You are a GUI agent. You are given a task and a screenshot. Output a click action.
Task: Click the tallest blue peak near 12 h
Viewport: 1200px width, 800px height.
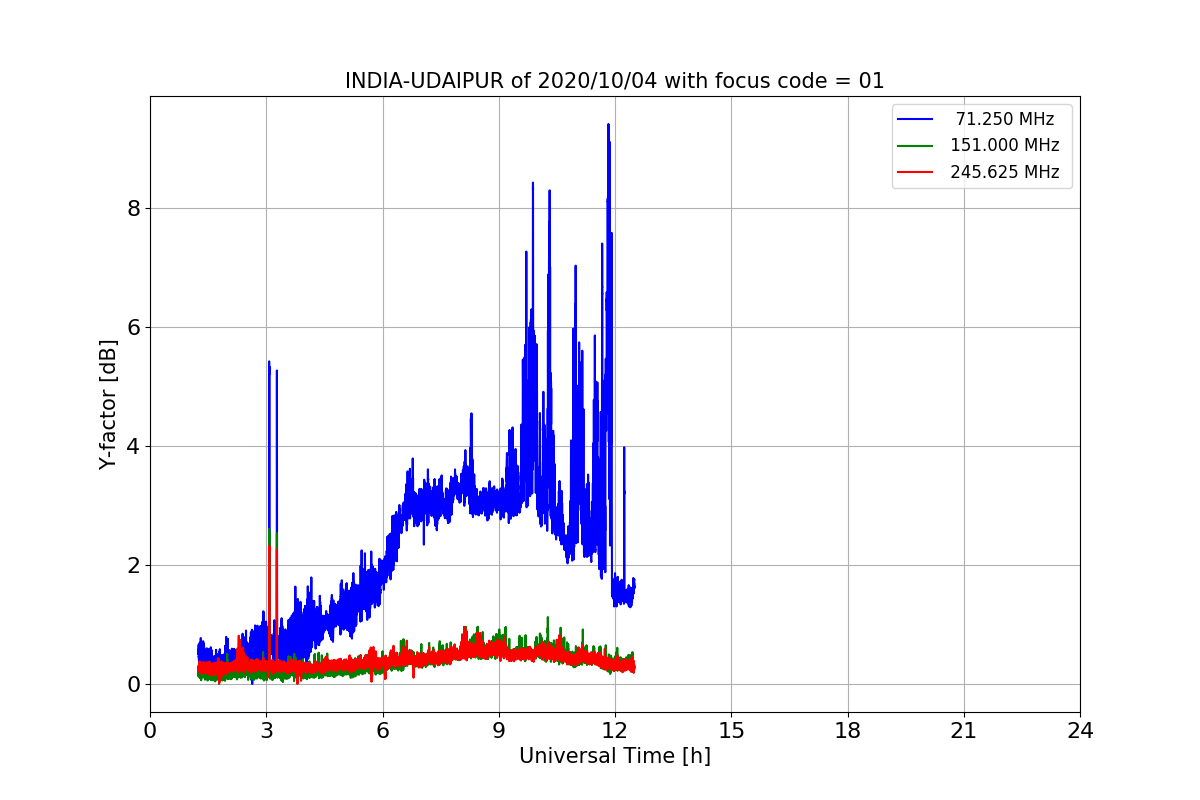pyautogui.click(x=608, y=126)
